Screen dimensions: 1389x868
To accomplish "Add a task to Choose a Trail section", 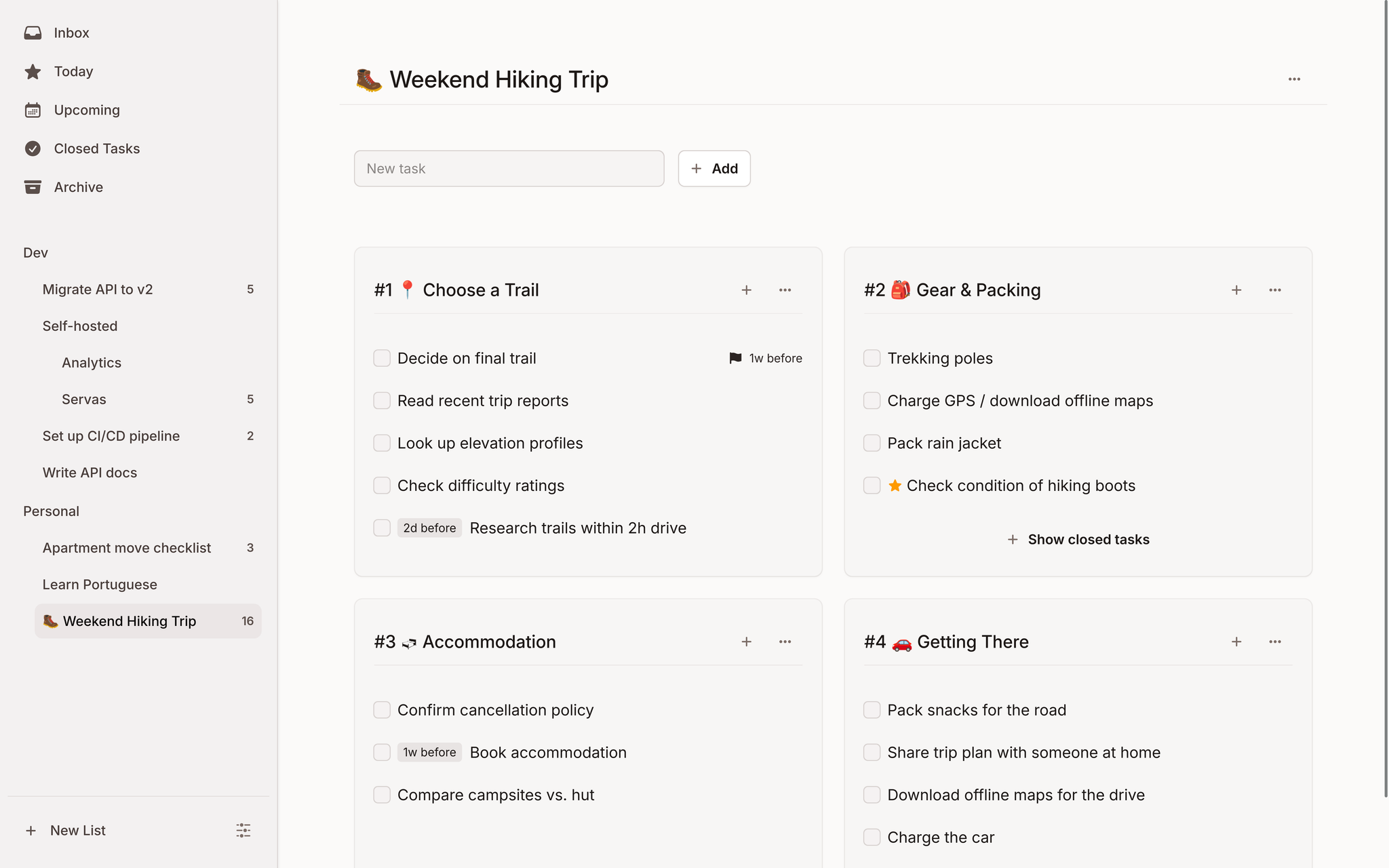I will pyautogui.click(x=746, y=290).
